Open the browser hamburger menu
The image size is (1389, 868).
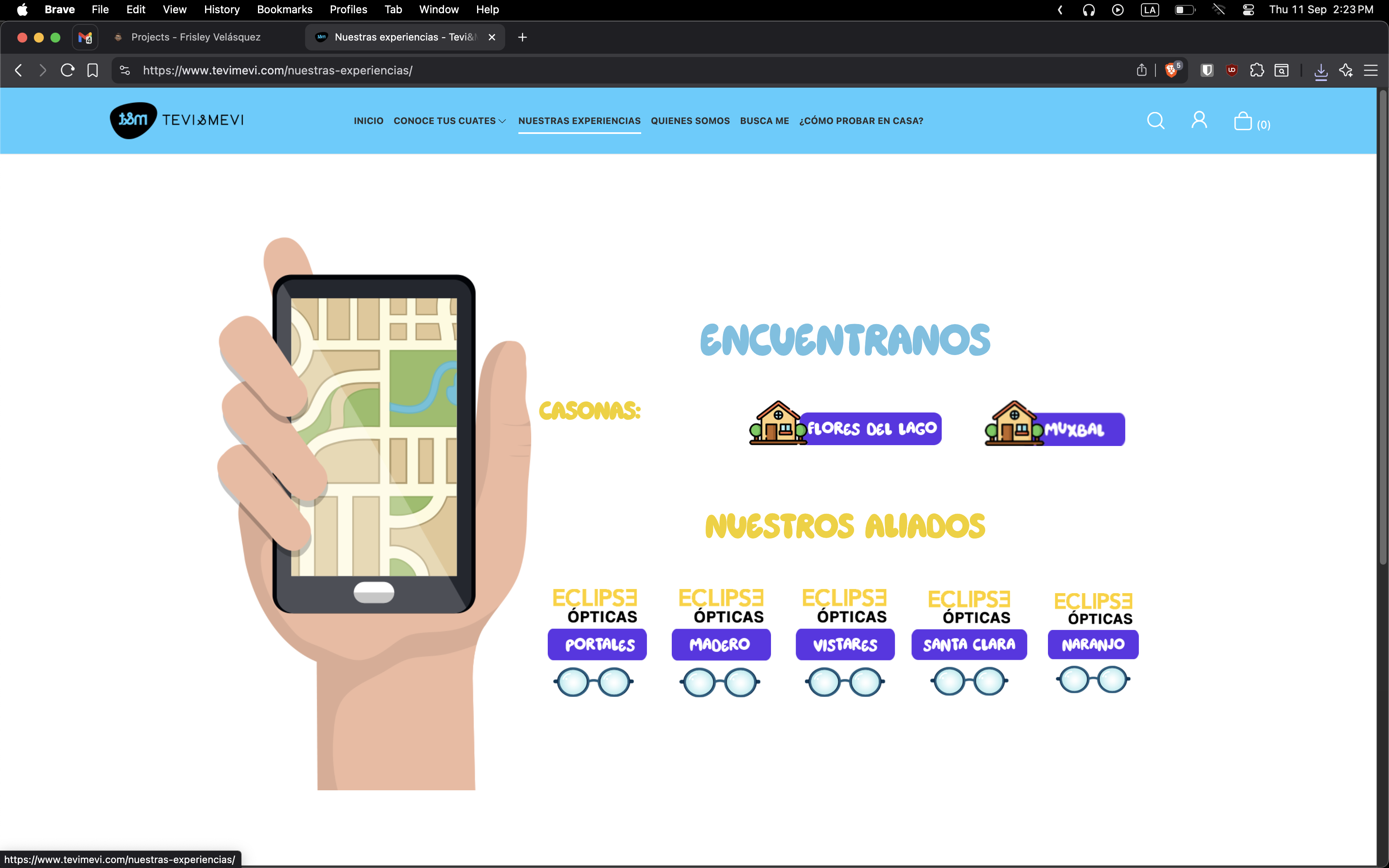pyautogui.click(x=1371, y=70)
